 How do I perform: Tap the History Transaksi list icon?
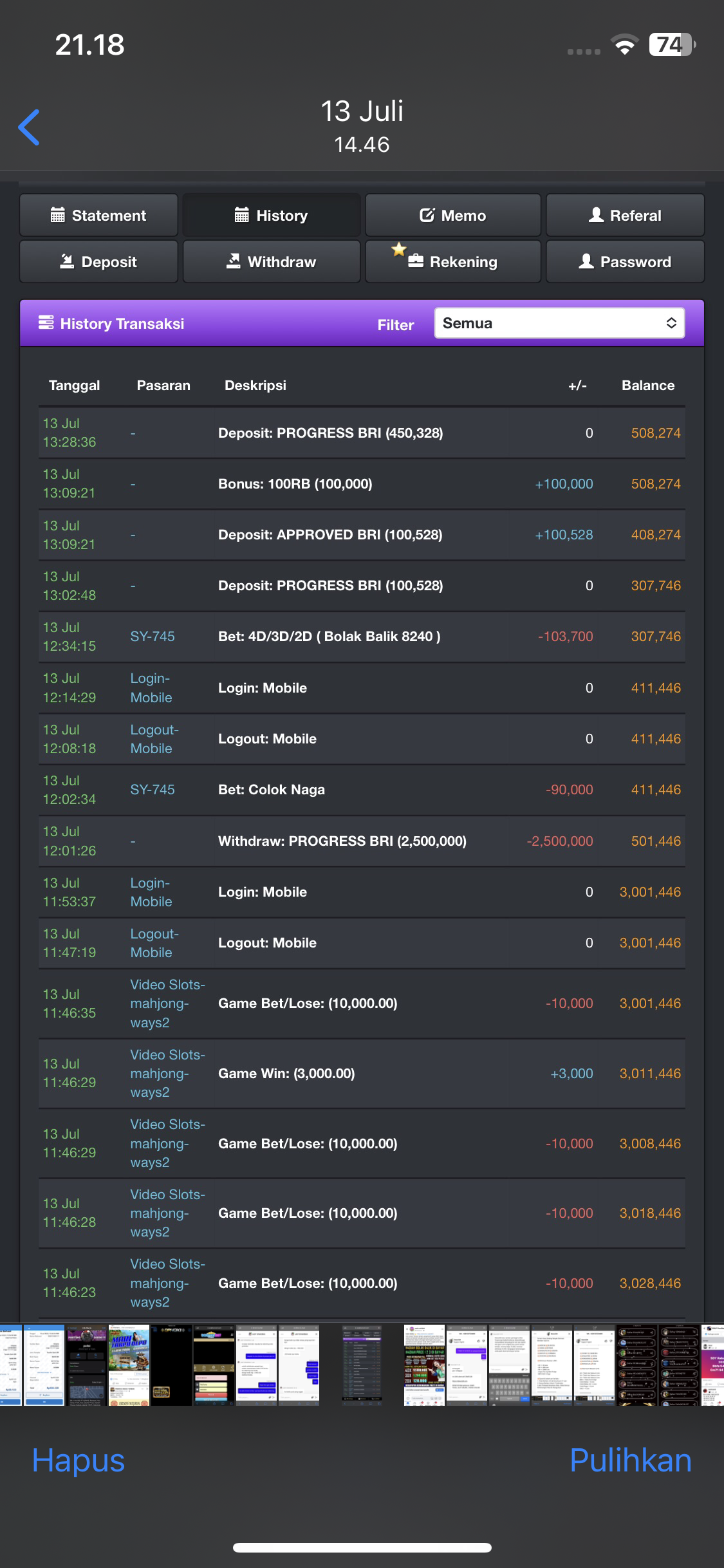point(46,323)
